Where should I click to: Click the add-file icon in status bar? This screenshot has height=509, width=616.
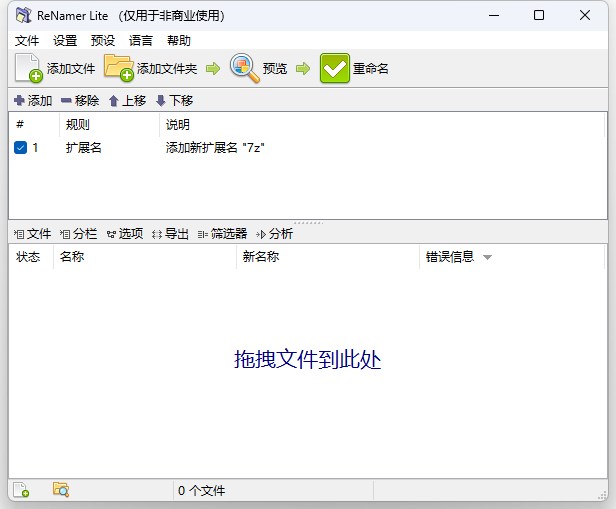click(x=21, y=490)
